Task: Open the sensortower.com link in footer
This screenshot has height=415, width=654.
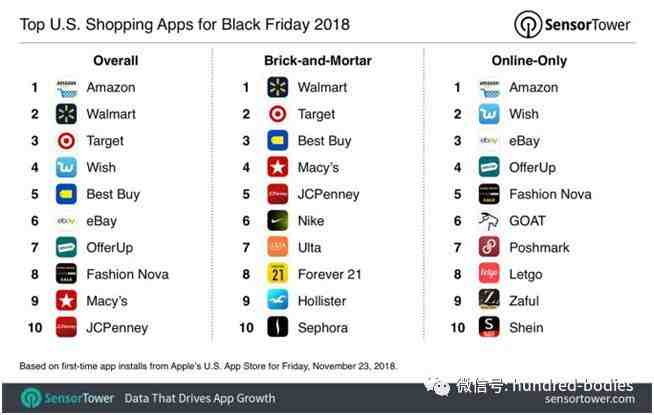Action: coord(589,400)
